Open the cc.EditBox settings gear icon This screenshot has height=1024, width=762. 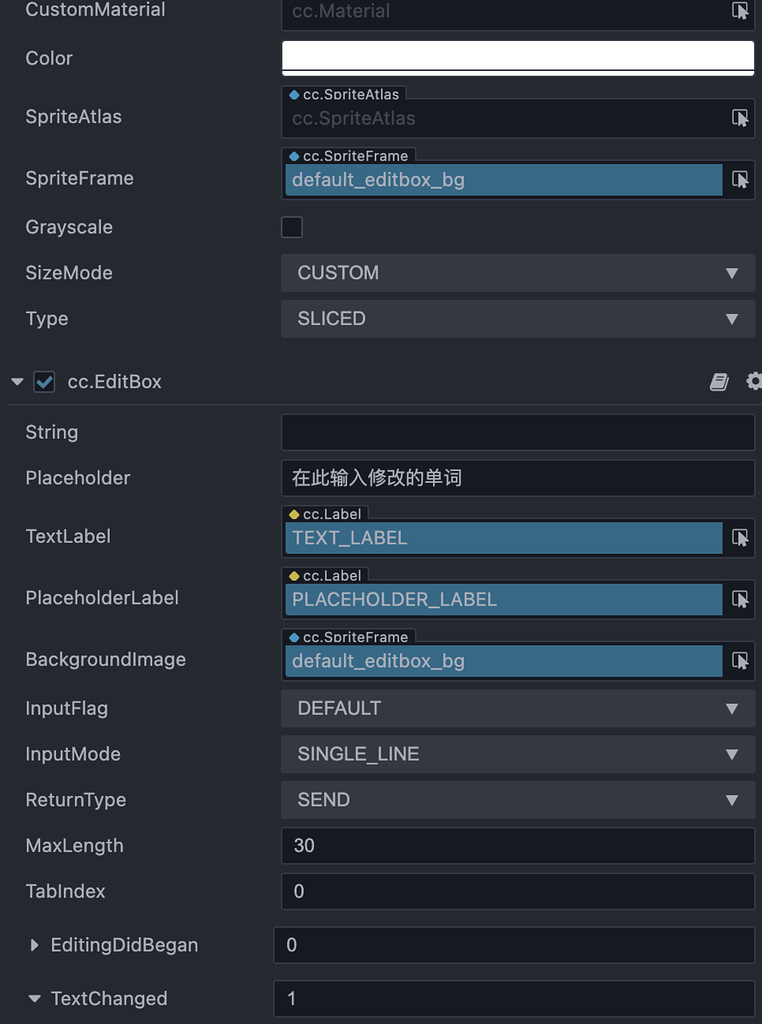(754, 381)
